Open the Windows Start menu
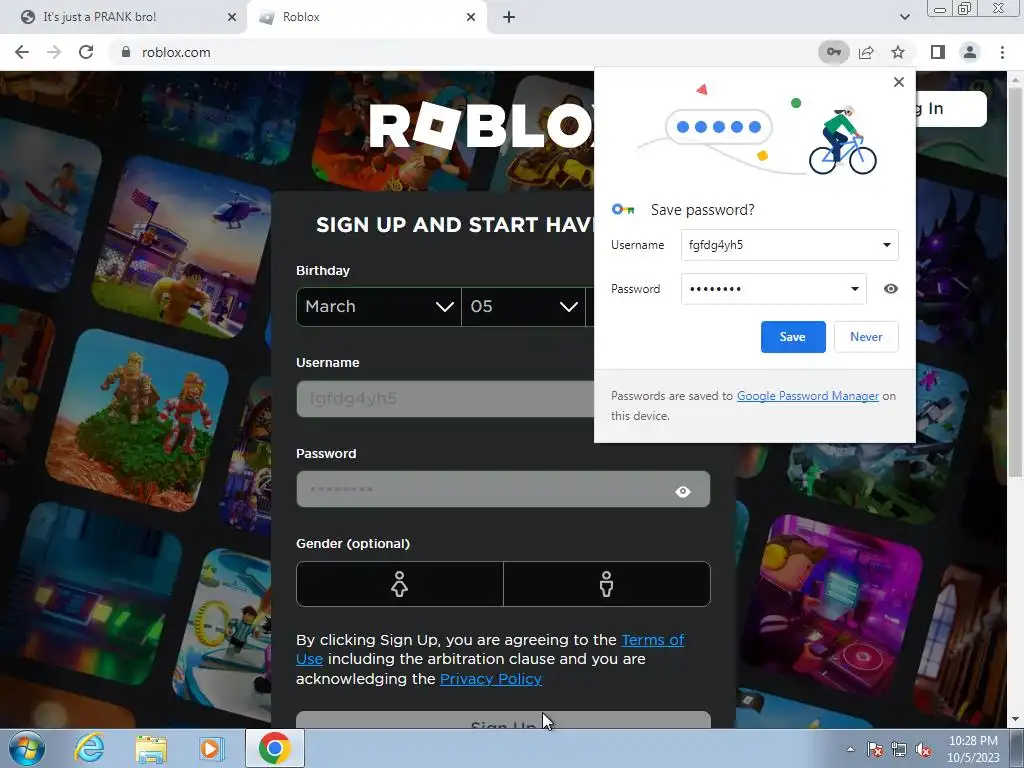Image resolution: width=1024 pixels, height=768 pixels. [26, 748]
